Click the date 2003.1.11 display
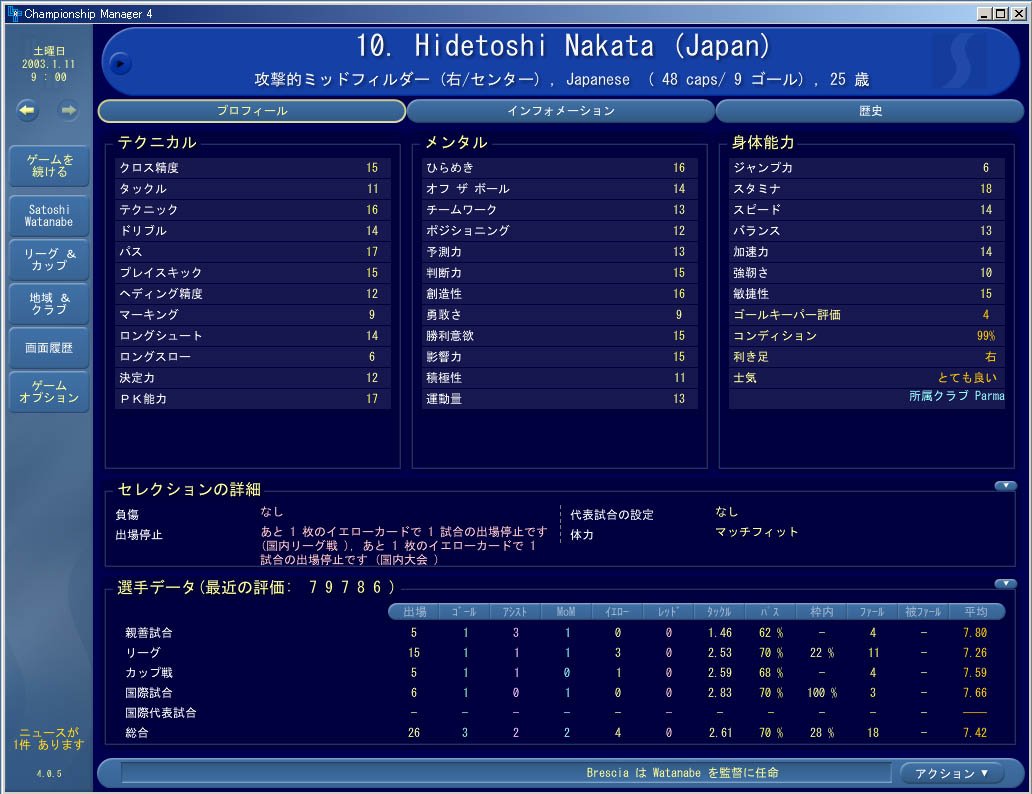The width and height of the screenshot is (1032, 794). click(48, 65)
